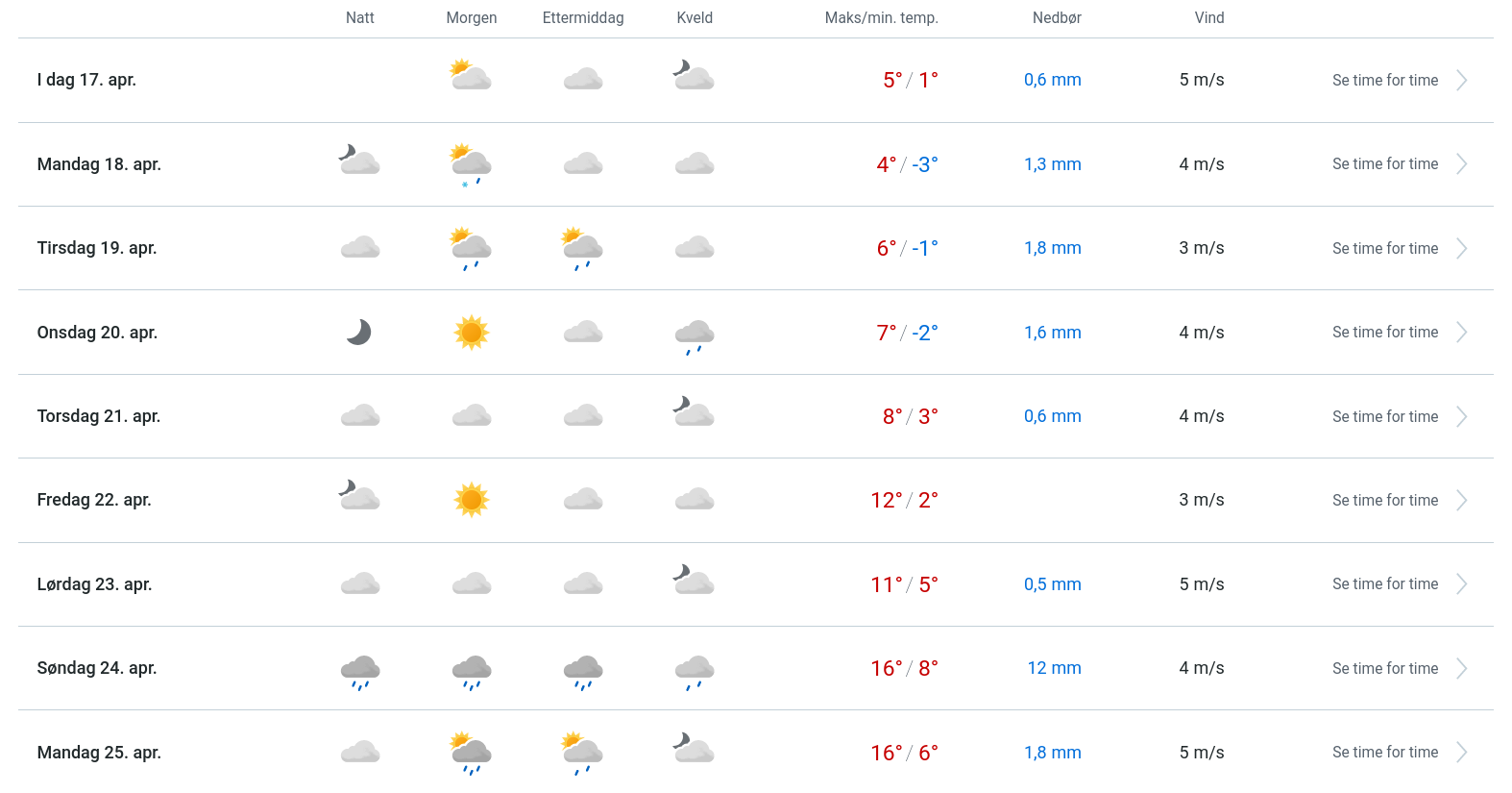Click the sleet morning icon for Mandag 18. apr.
The image size is (1512, 793).
point(471,164)
